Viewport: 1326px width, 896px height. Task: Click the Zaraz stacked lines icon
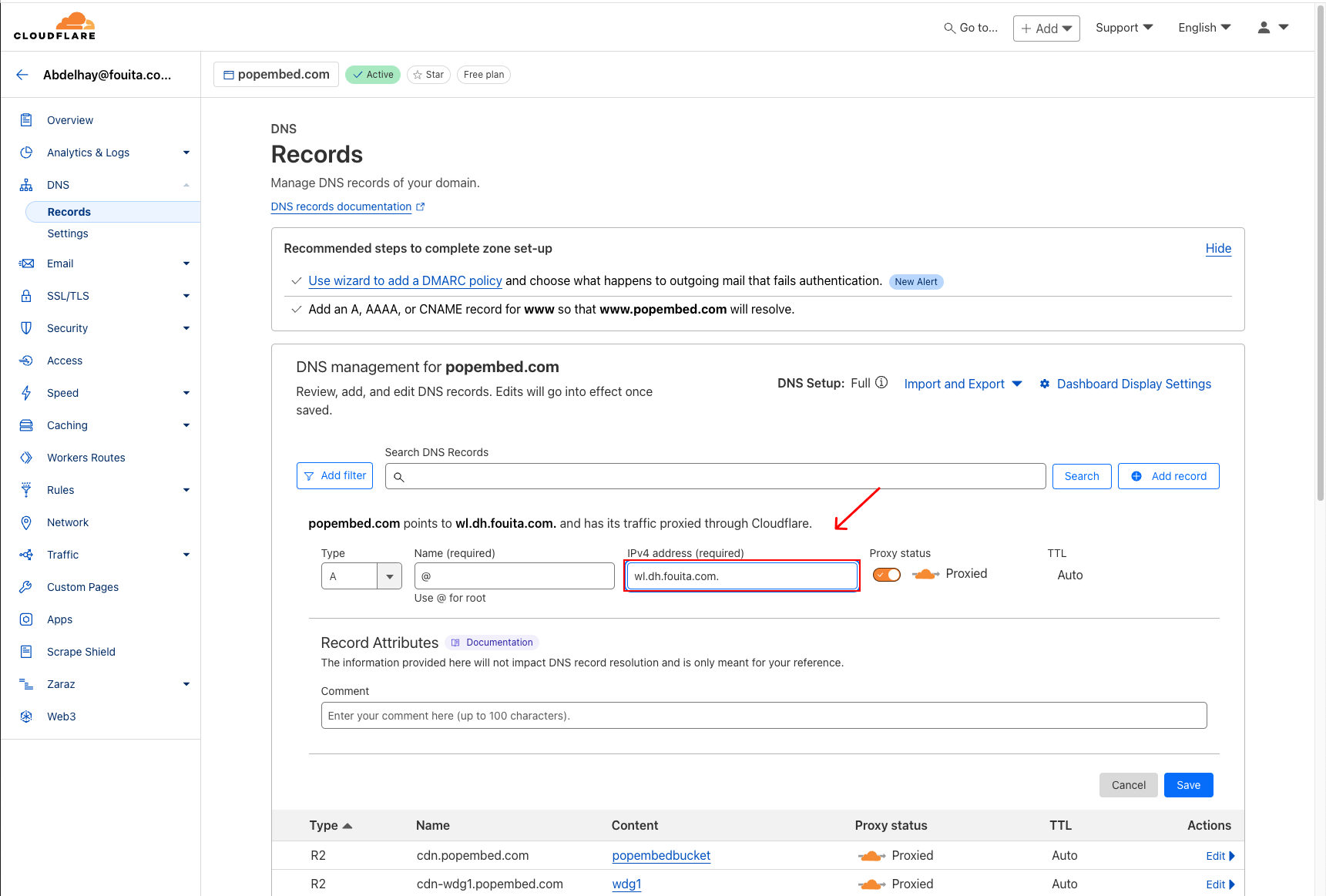[26, 684]
